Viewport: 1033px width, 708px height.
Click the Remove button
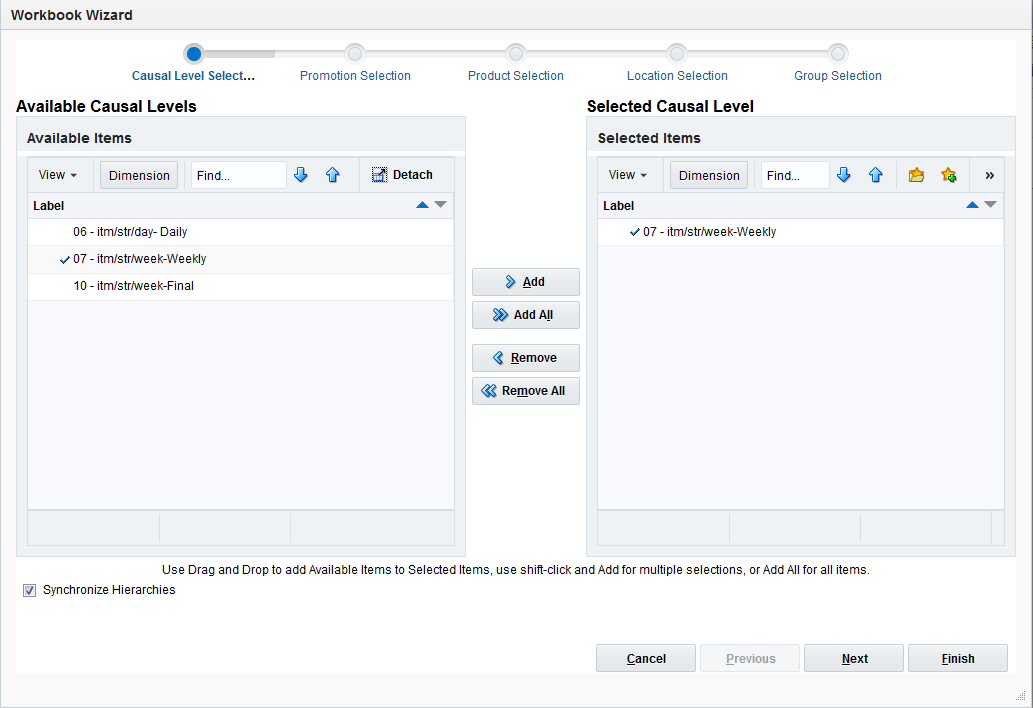526,358
